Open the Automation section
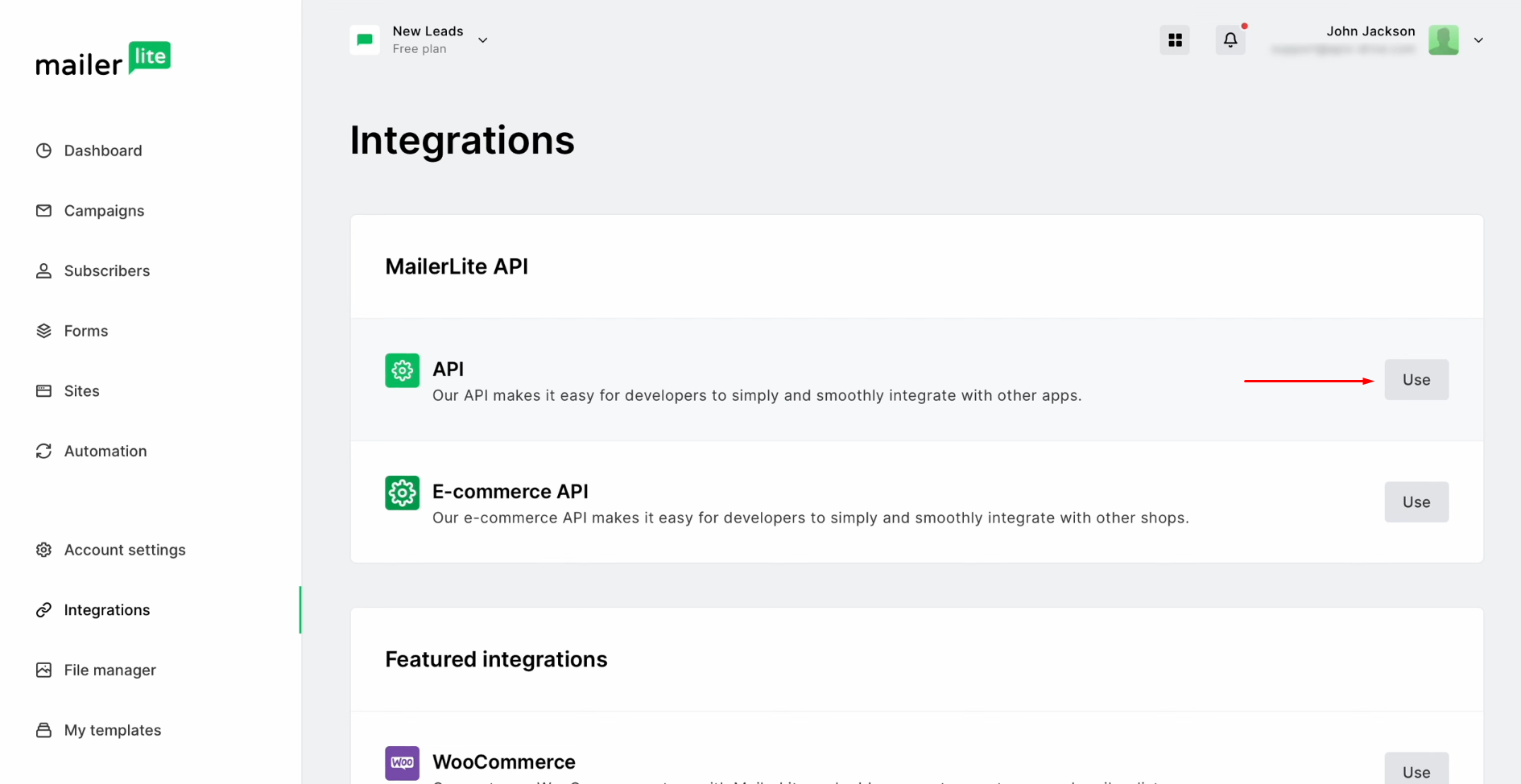This screenshot has height=784, width=1521. coord(105,451)
